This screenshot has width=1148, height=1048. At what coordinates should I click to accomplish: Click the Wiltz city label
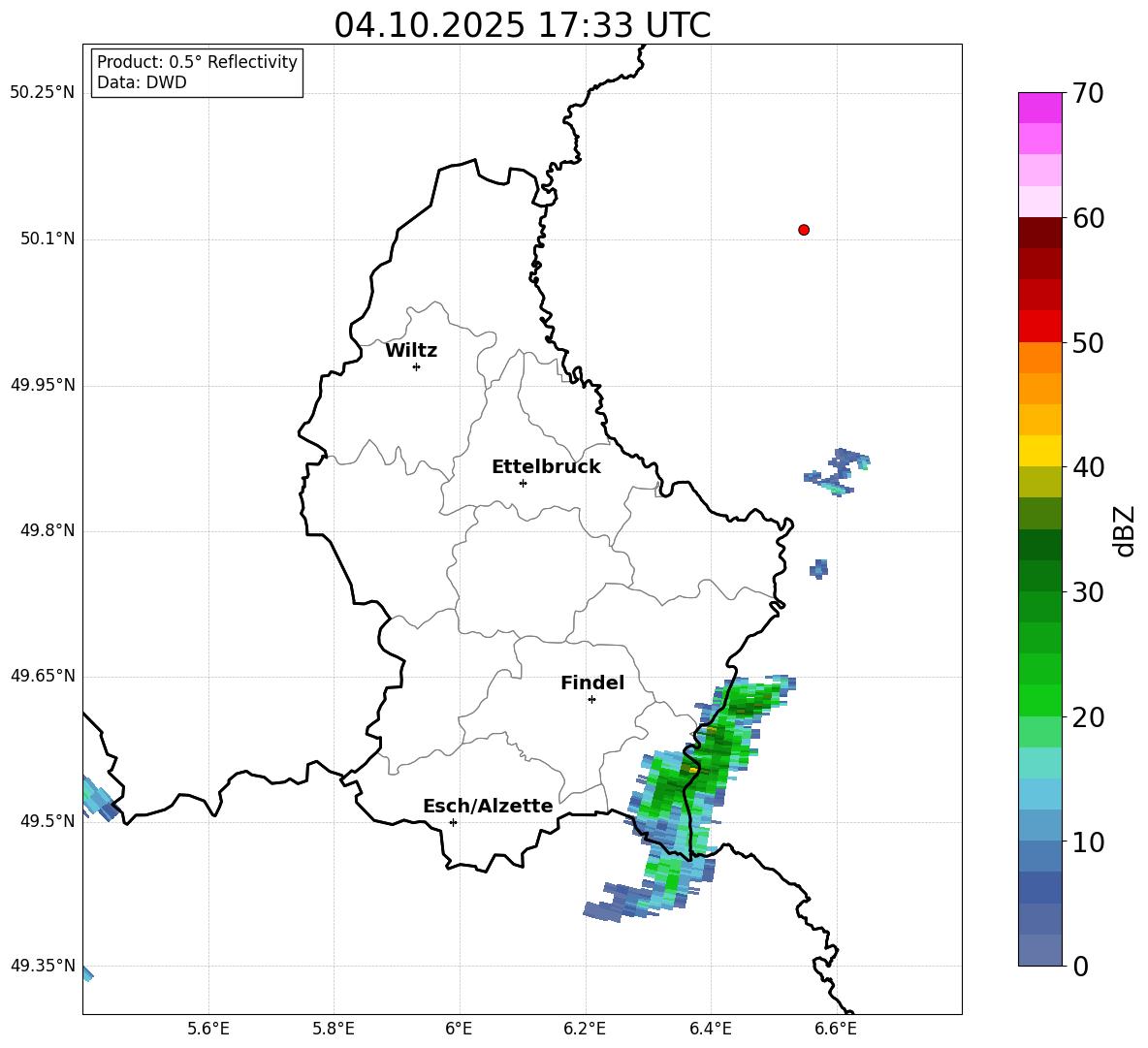point(411,351)
